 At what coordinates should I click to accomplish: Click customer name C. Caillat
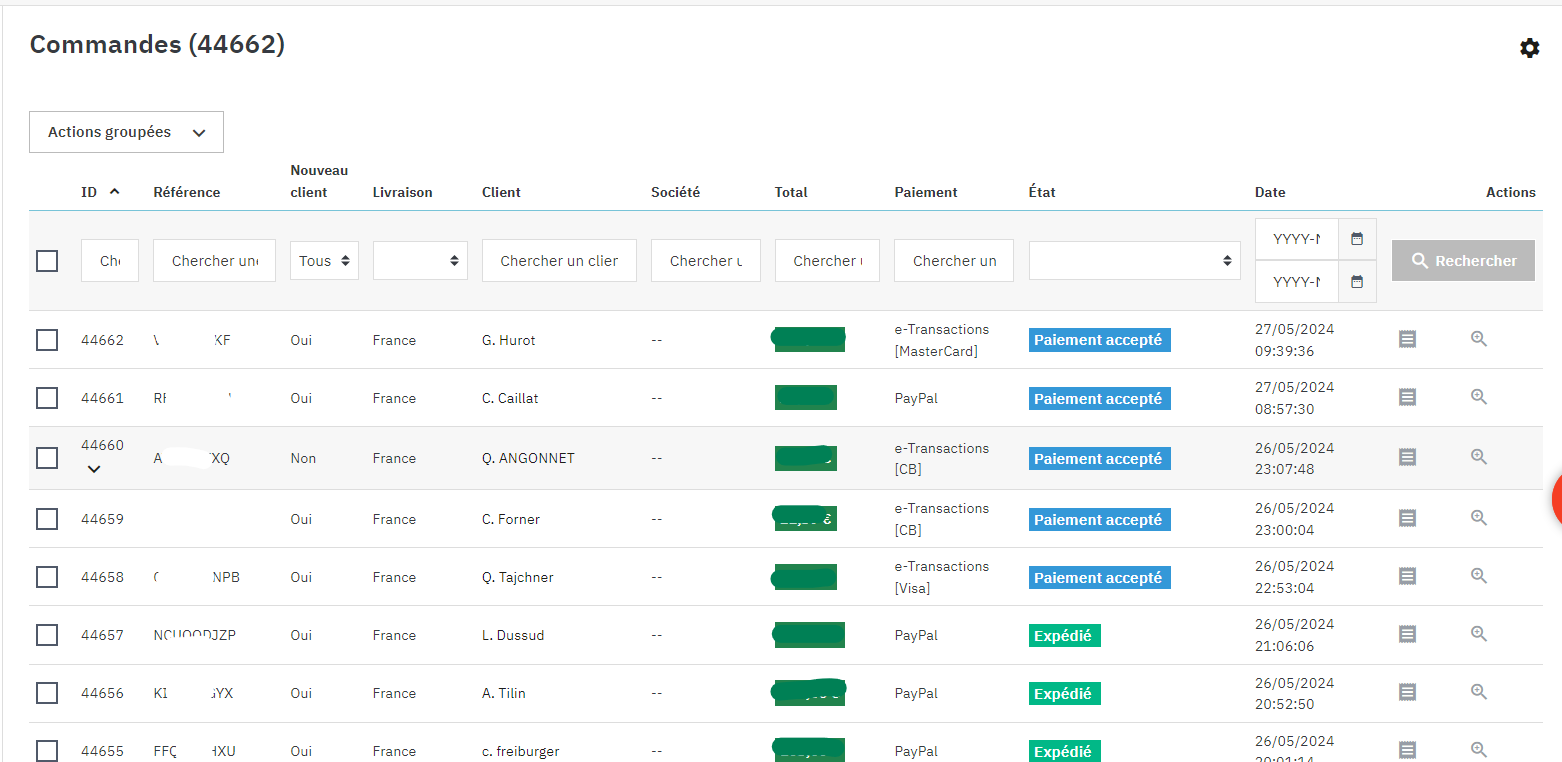pos(510,398)
